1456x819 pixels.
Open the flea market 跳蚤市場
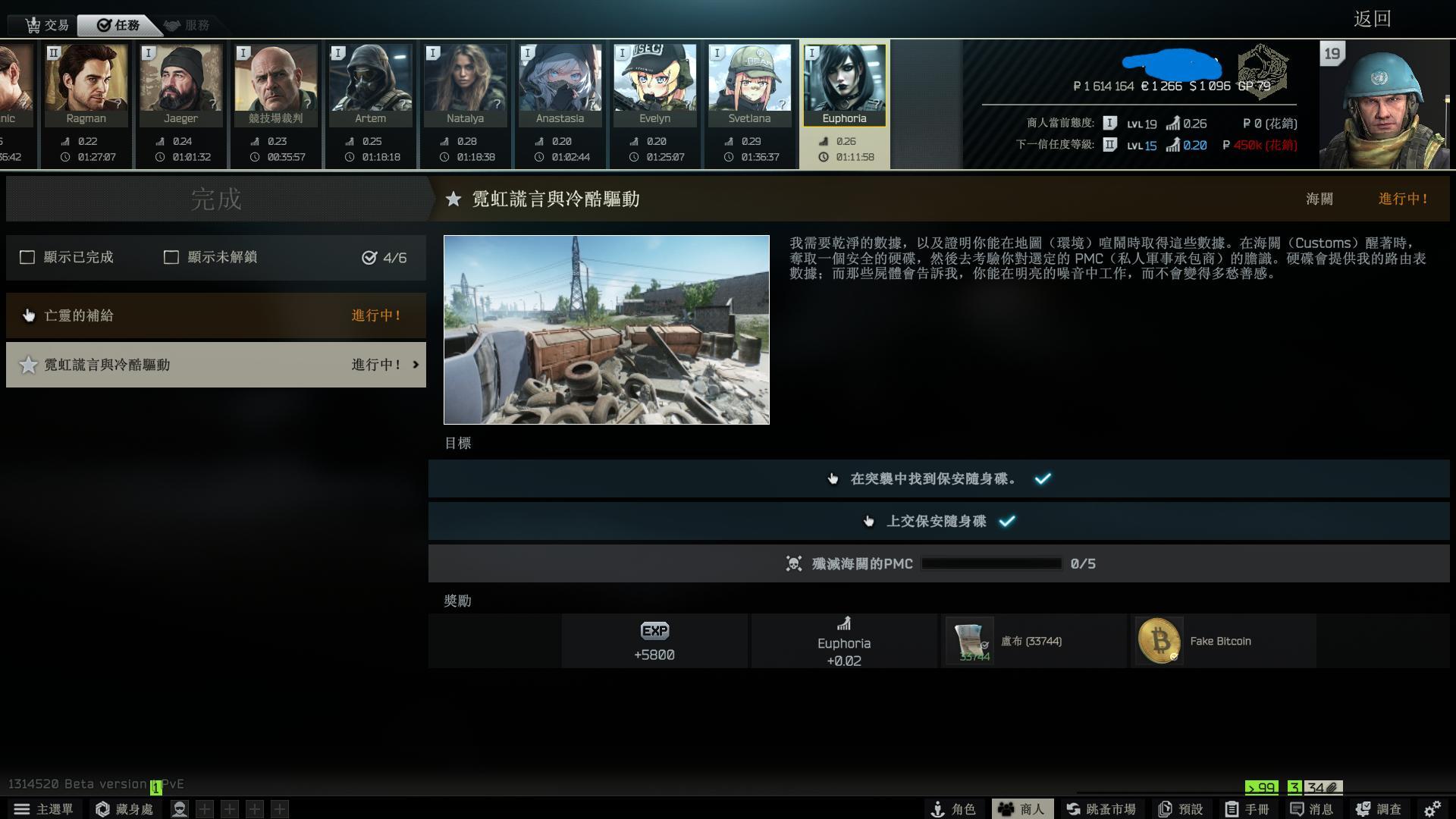click(1101, 808)
